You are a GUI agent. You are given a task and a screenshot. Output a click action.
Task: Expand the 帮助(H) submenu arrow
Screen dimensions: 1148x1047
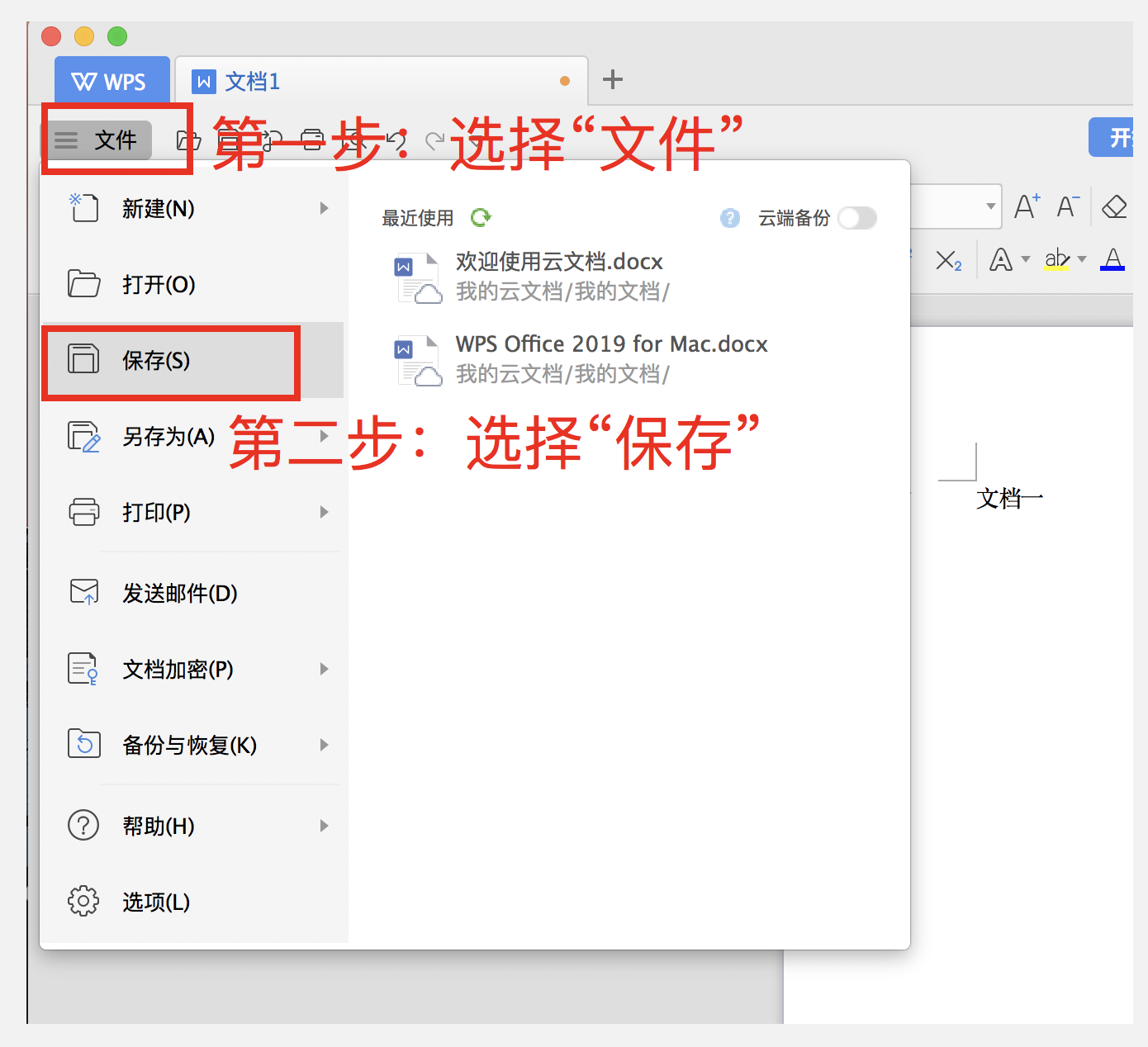(325, 826)
